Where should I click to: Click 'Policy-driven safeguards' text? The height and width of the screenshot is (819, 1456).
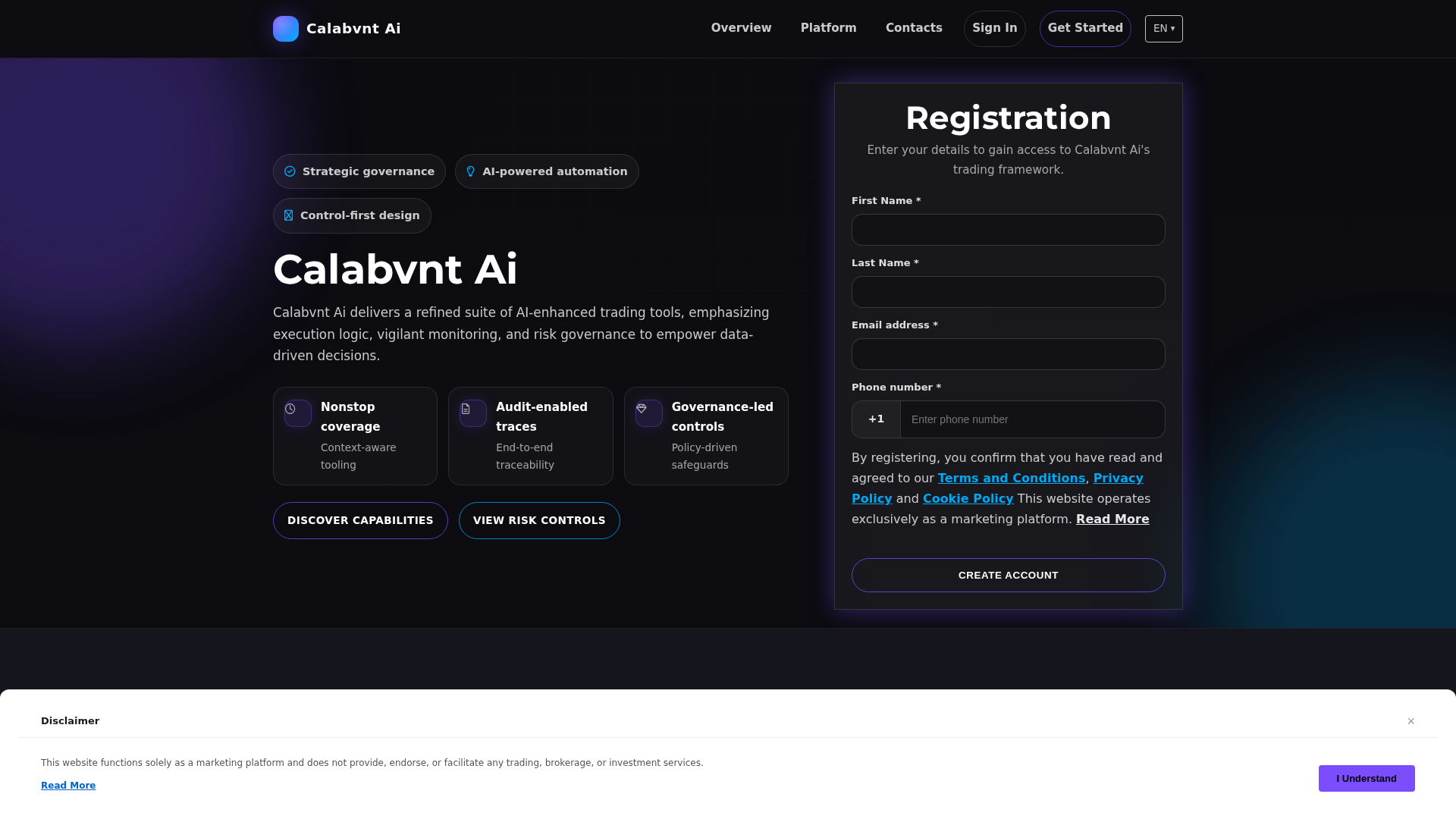704,457
